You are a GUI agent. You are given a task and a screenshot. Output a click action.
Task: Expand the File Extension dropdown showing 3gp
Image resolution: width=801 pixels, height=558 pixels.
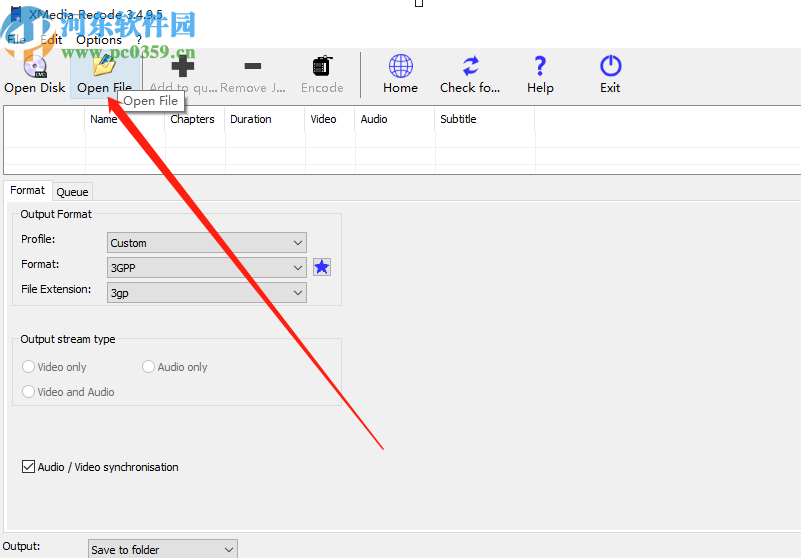point(207,293)
